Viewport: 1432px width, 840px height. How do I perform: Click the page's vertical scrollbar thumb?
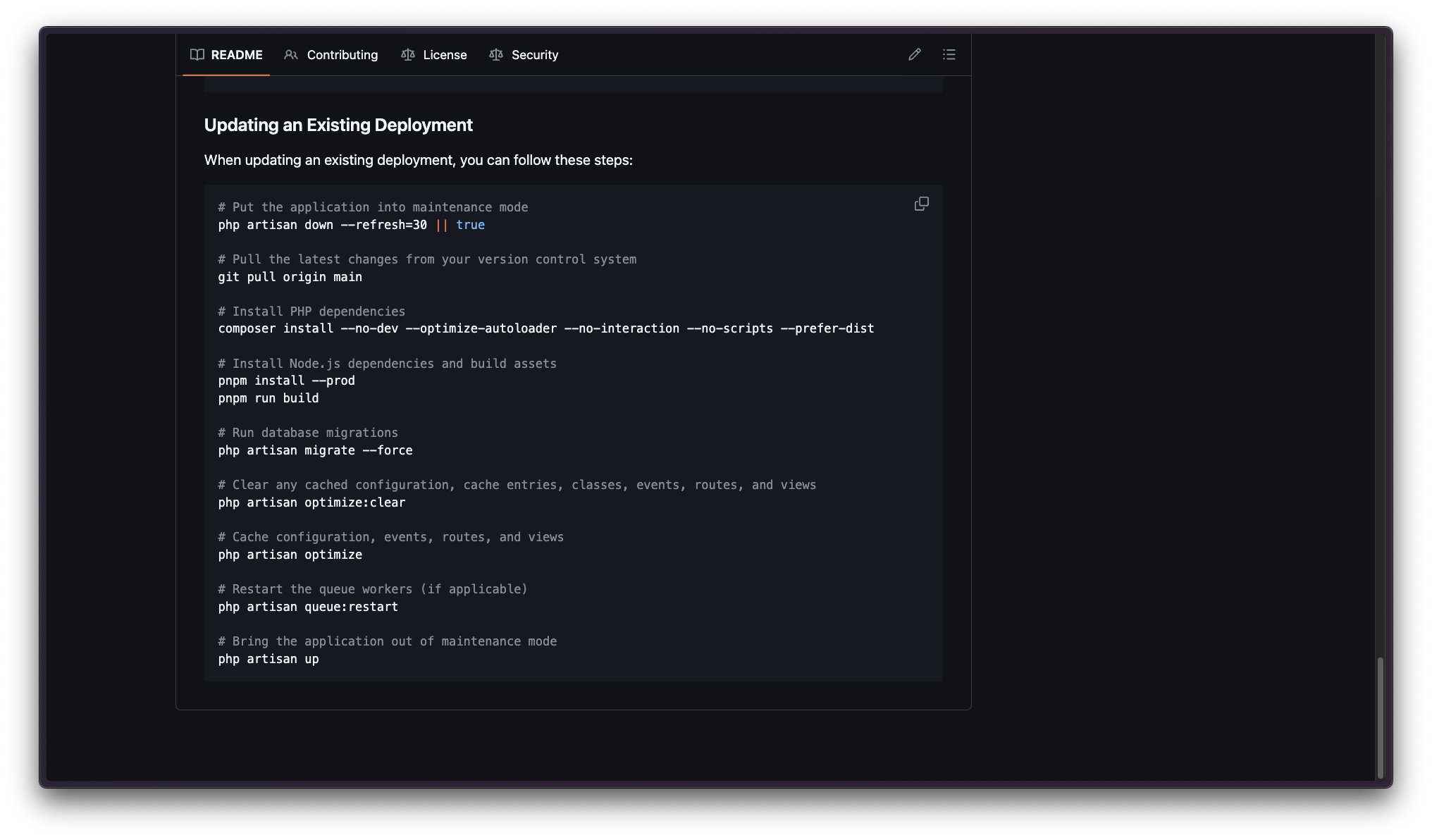(x=1381, y=717)
